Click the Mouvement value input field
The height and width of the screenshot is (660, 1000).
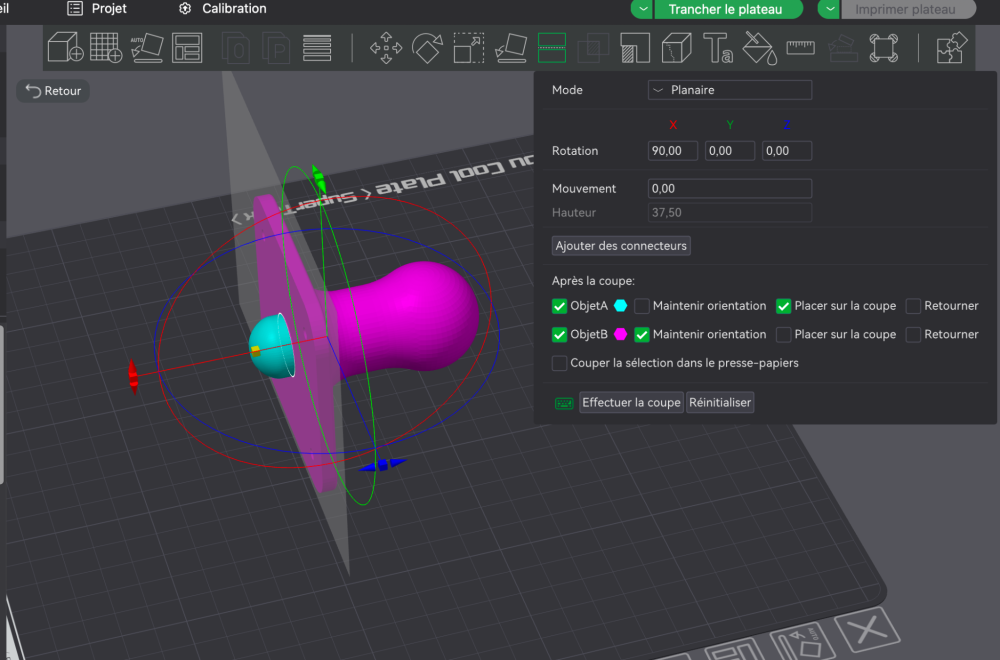(730, 188)
